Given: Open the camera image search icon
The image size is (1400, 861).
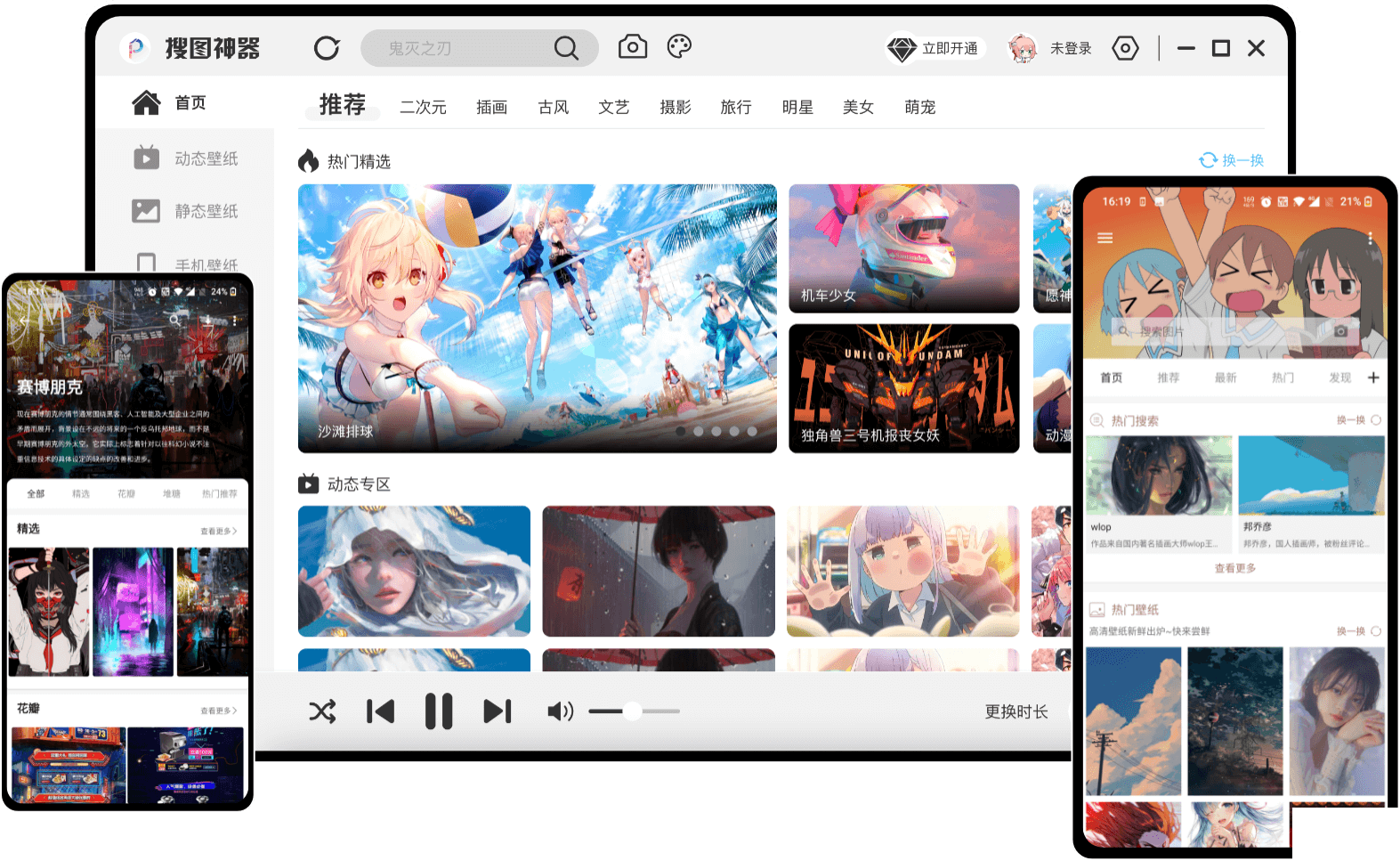Looking at the screenshot, I should [633, 46].
